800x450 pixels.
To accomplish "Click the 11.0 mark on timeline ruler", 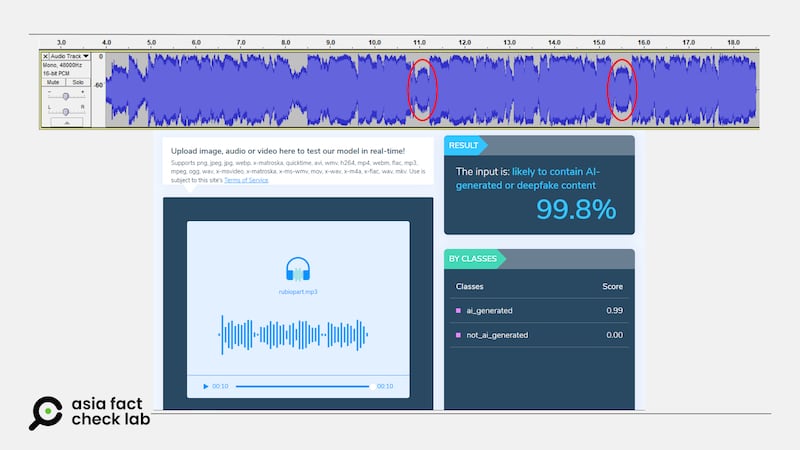I will (420, 43).
